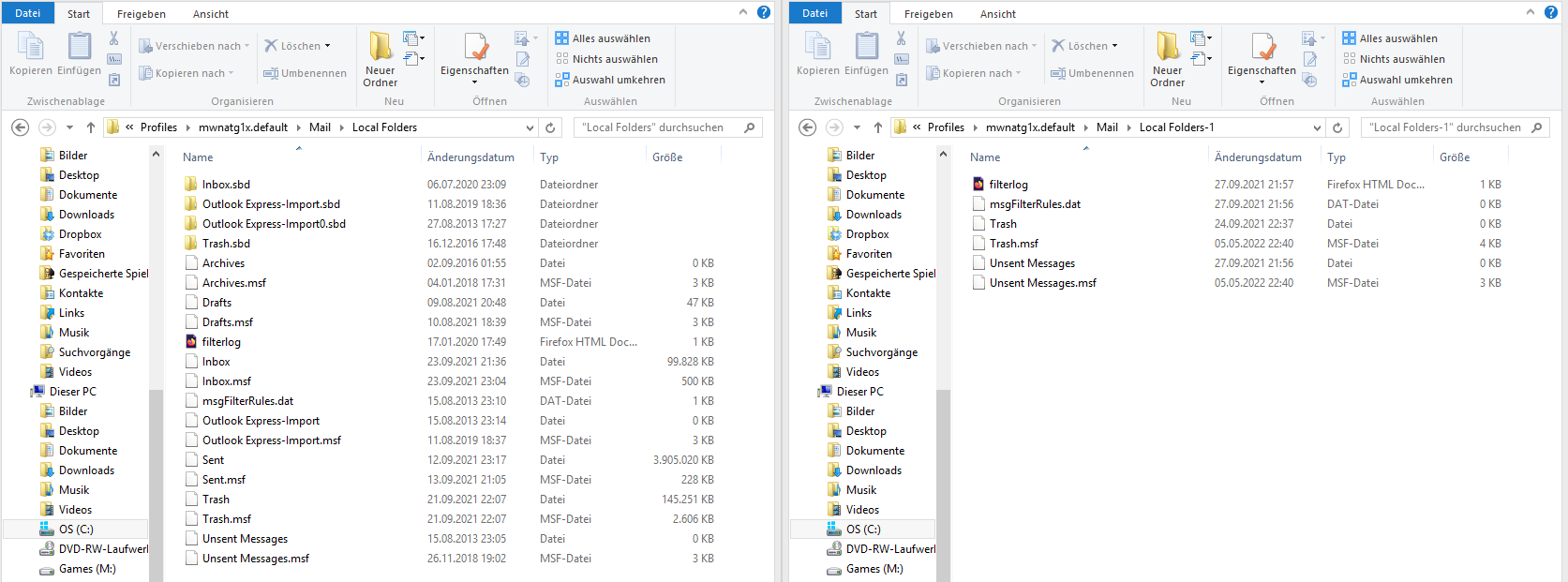The width and height of the screenshot is (1568, 582).
Task: Refresh the Local Folders-1 address bar
Action: tap(1337, 127)
